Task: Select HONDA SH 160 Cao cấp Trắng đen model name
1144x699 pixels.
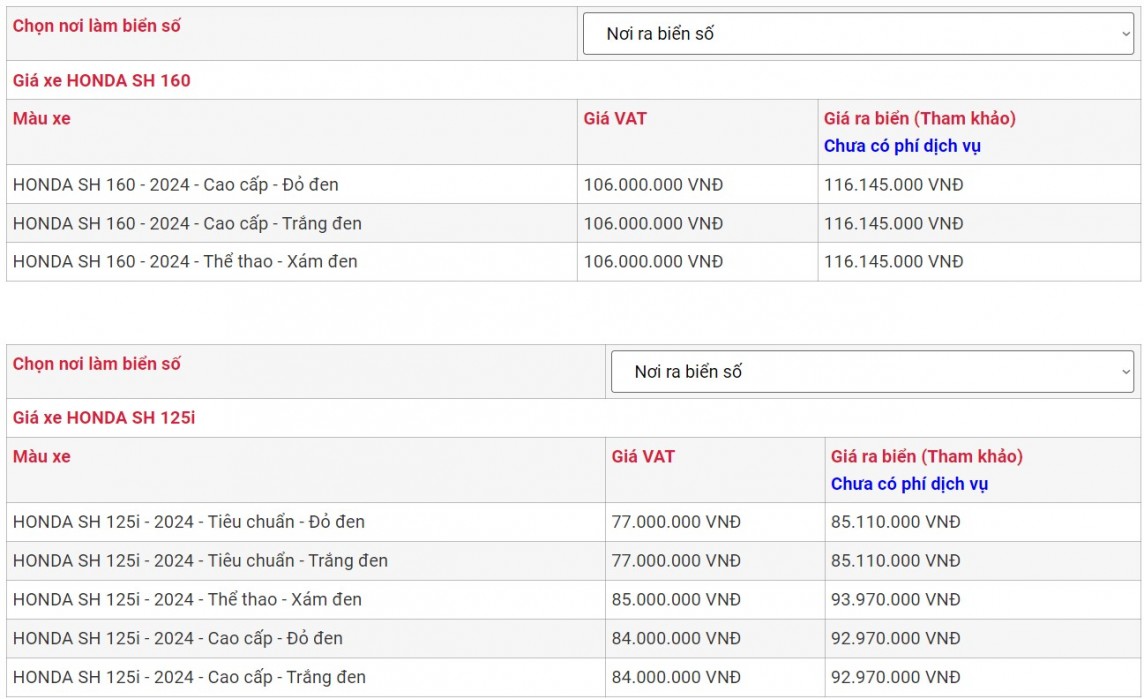Action: (187, 223)
